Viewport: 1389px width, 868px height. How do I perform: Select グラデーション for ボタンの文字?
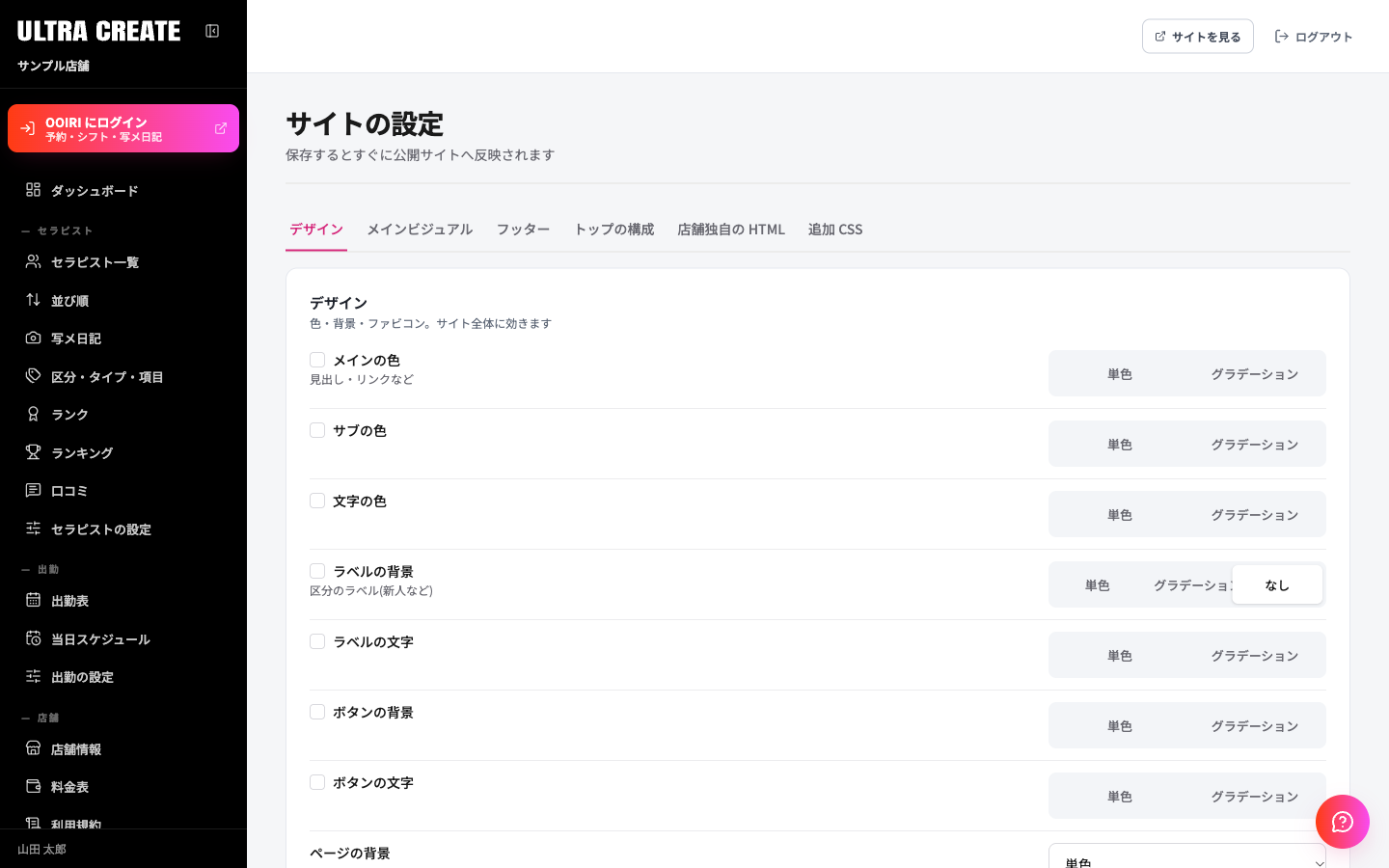1255,797
